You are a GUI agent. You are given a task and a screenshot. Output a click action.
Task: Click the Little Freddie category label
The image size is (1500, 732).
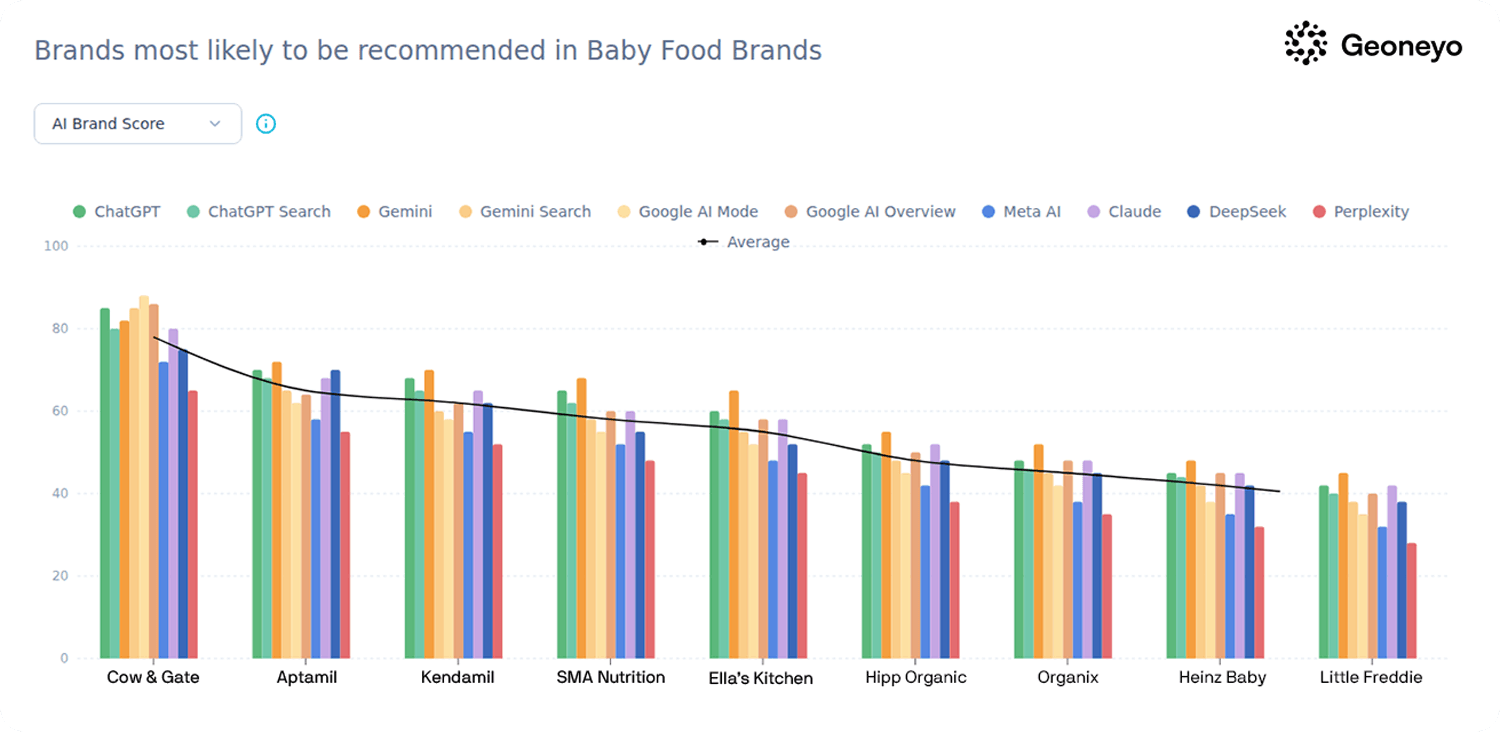tap(1370, 677)
